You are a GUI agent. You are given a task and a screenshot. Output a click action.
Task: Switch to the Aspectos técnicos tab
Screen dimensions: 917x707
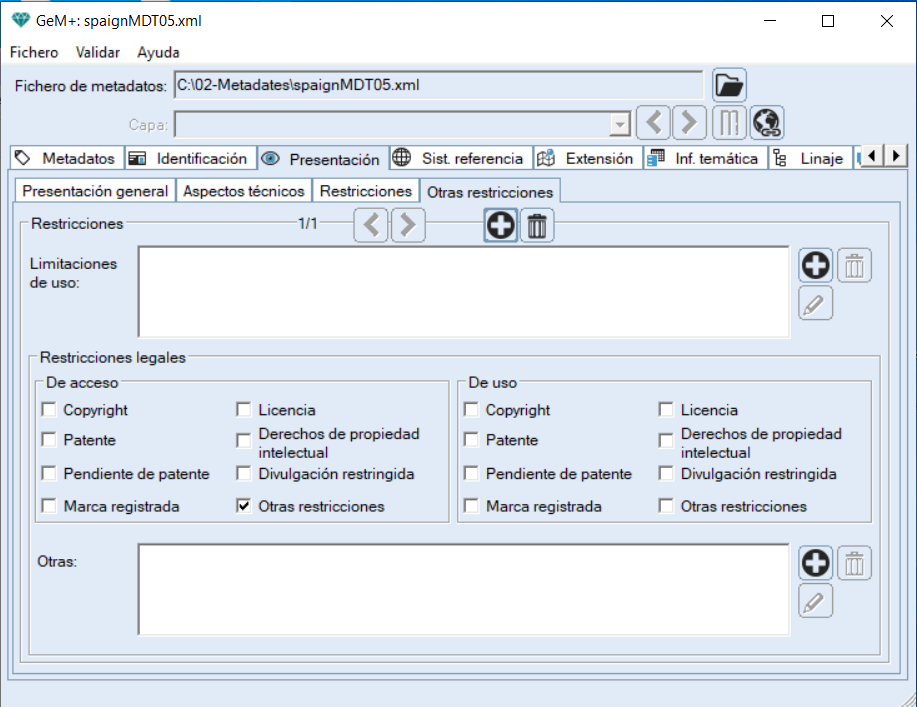click(244, 190)
